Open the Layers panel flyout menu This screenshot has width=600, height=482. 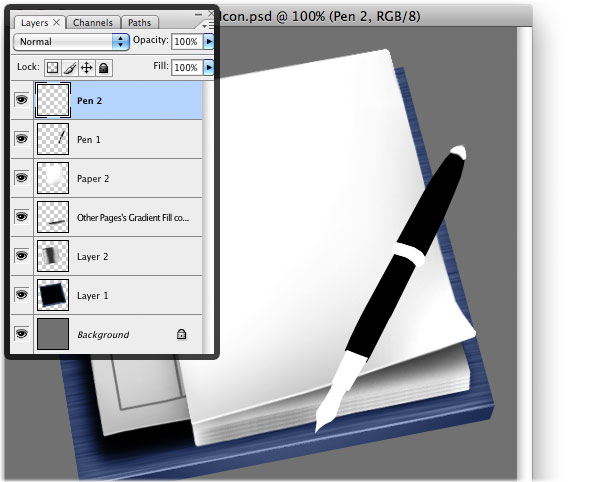208,26
